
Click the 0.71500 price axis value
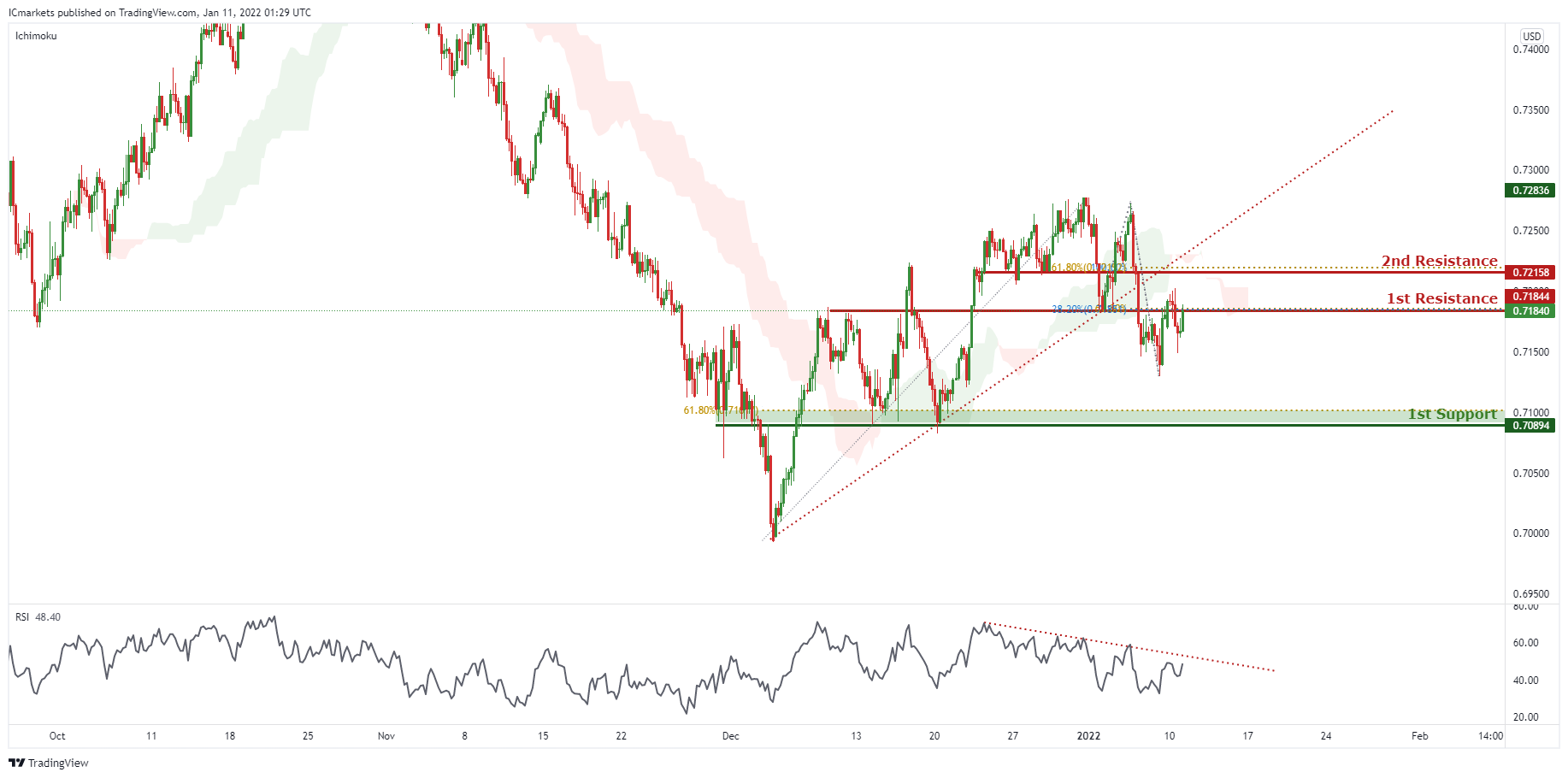click(1530, 352)
